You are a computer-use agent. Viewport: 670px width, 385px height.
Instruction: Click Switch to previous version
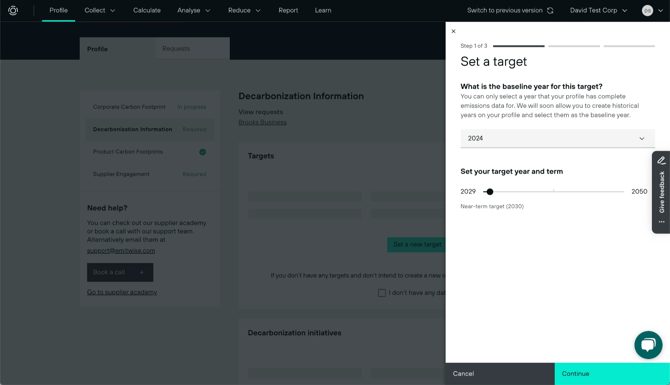click(505, 10)
